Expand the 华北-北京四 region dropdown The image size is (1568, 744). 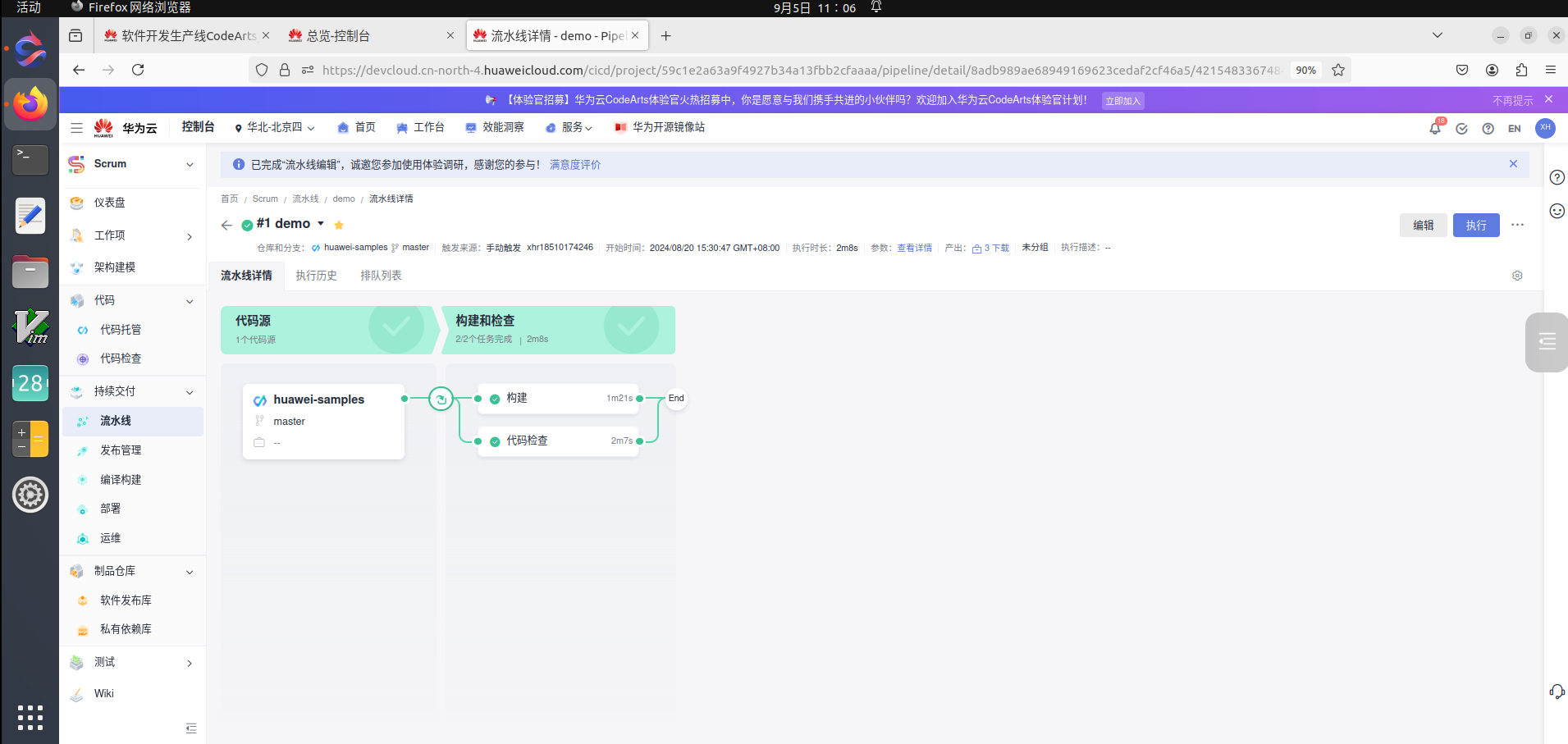tap(274, 127)
